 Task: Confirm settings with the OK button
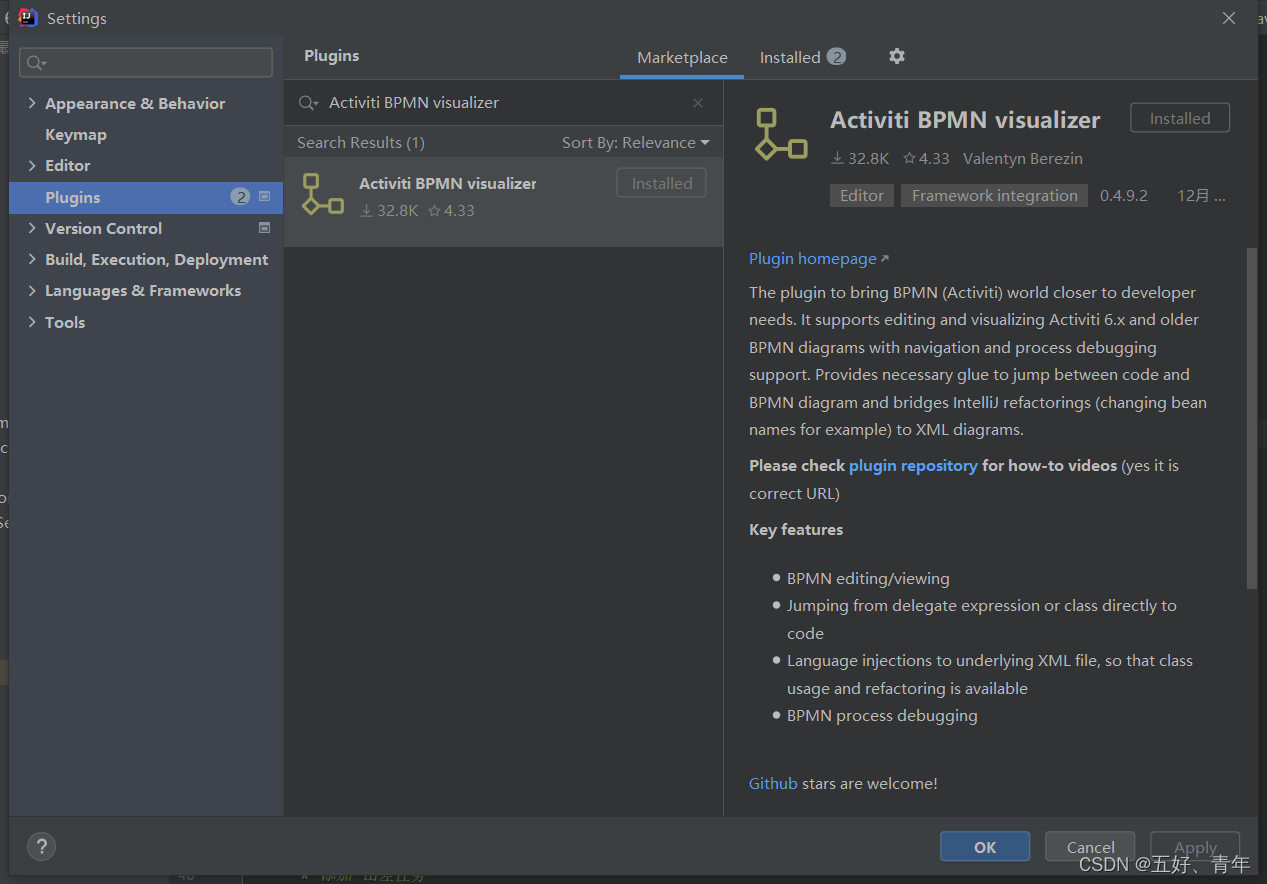[x=985, y=846]
